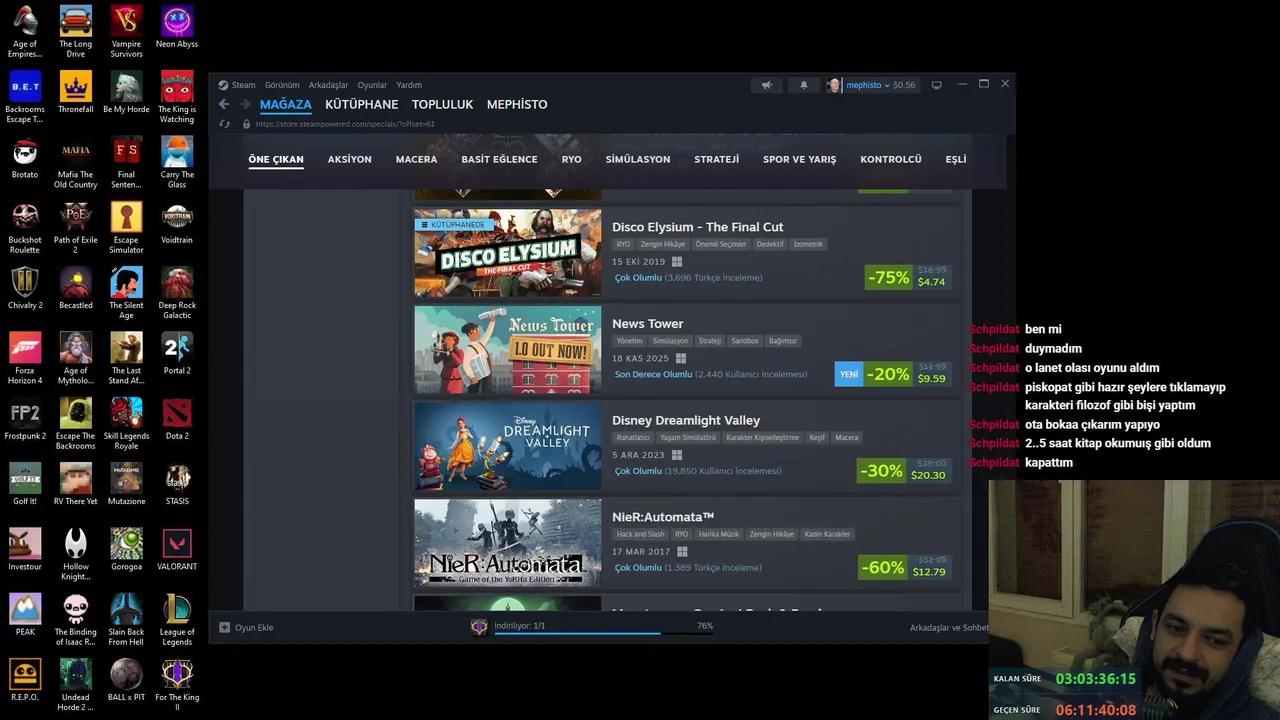Open Dota 2 desktop shortcut
The width and height of the screenshot is (1280, 720).
click(x=177, y=418)
